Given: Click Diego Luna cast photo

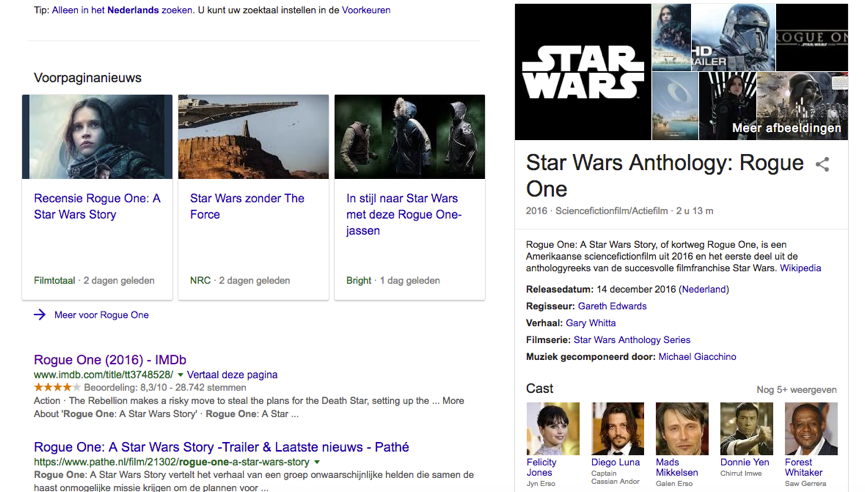Looking at the screenshot, I should pyautogui.click(x=617, y=429).
